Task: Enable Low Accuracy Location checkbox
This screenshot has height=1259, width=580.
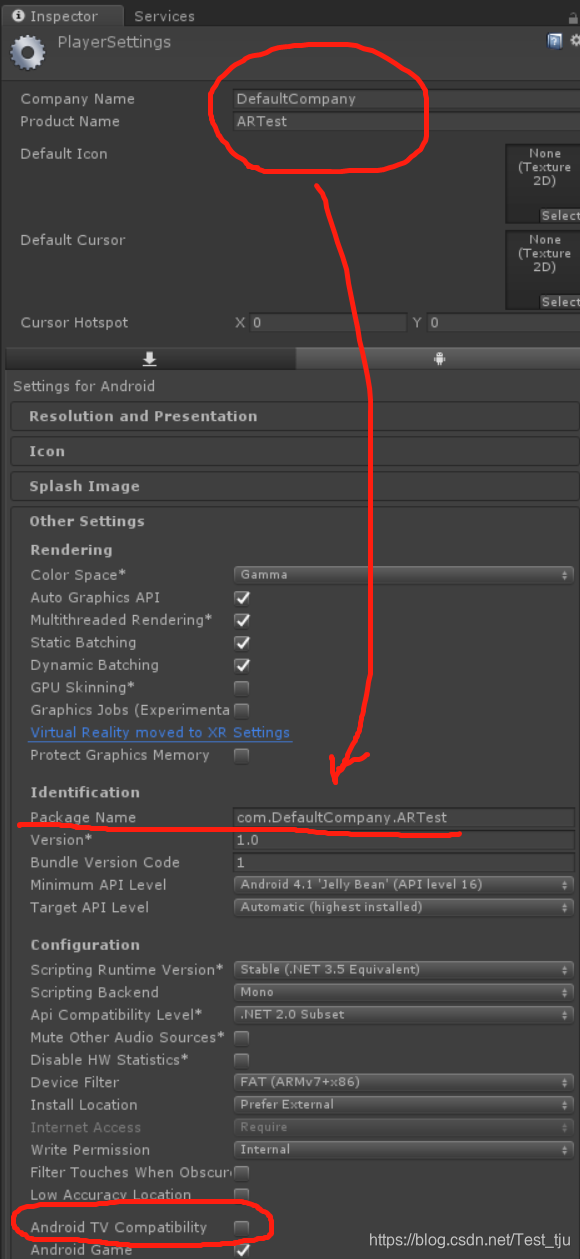Action: (x=241, y=1194)
